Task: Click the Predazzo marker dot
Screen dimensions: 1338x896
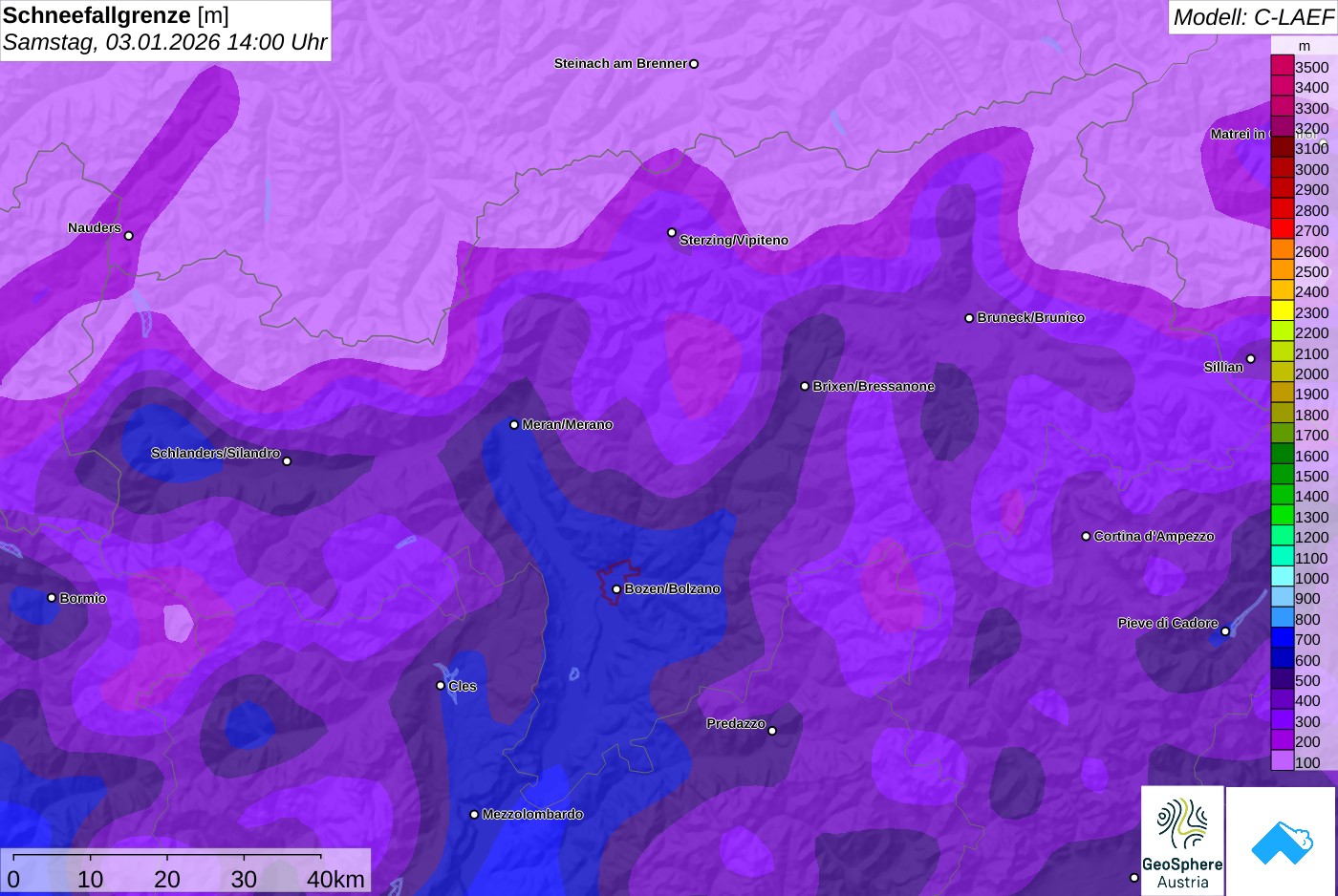Action: [772, 731]
